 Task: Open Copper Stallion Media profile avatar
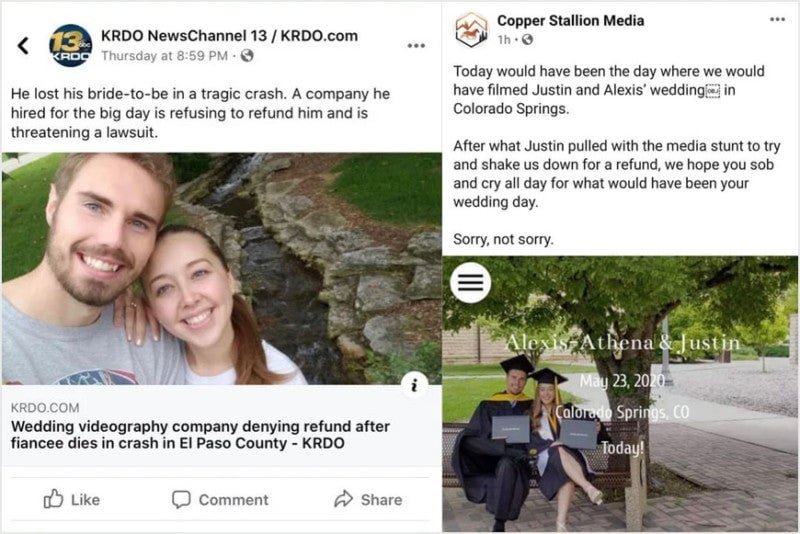click(x=472, y=29)
